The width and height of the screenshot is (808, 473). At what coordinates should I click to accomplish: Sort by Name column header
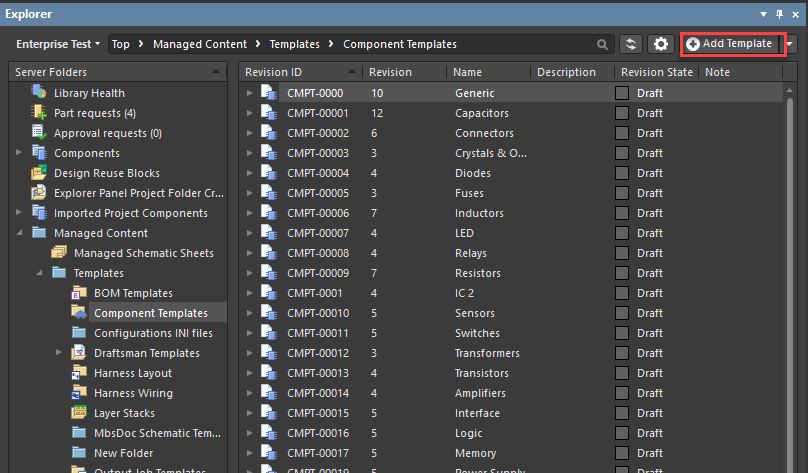tap(488, 72)
